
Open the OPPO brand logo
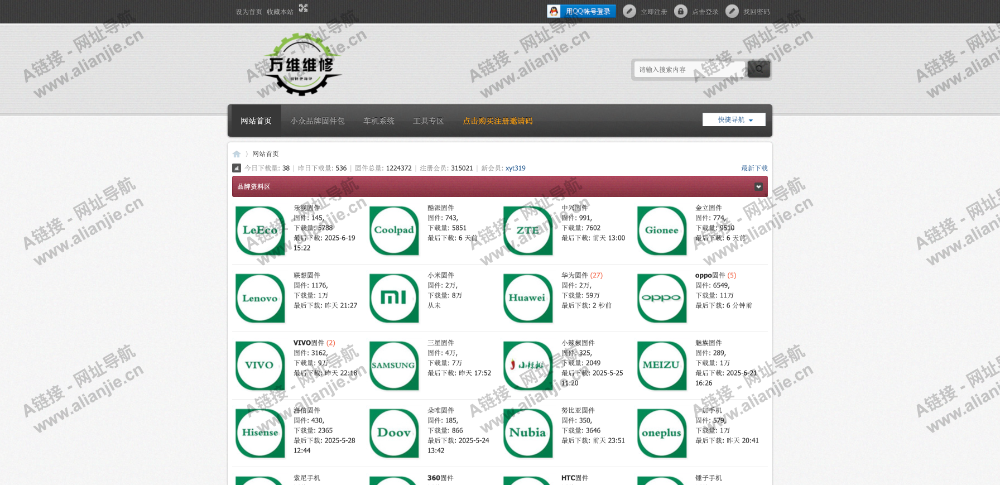pos(662,298)
